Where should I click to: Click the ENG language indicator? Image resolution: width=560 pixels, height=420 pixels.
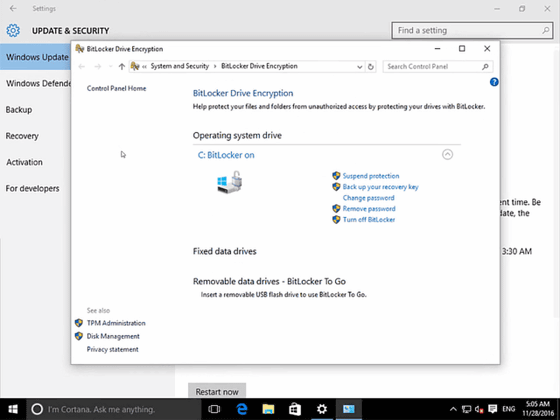point(509,409)
